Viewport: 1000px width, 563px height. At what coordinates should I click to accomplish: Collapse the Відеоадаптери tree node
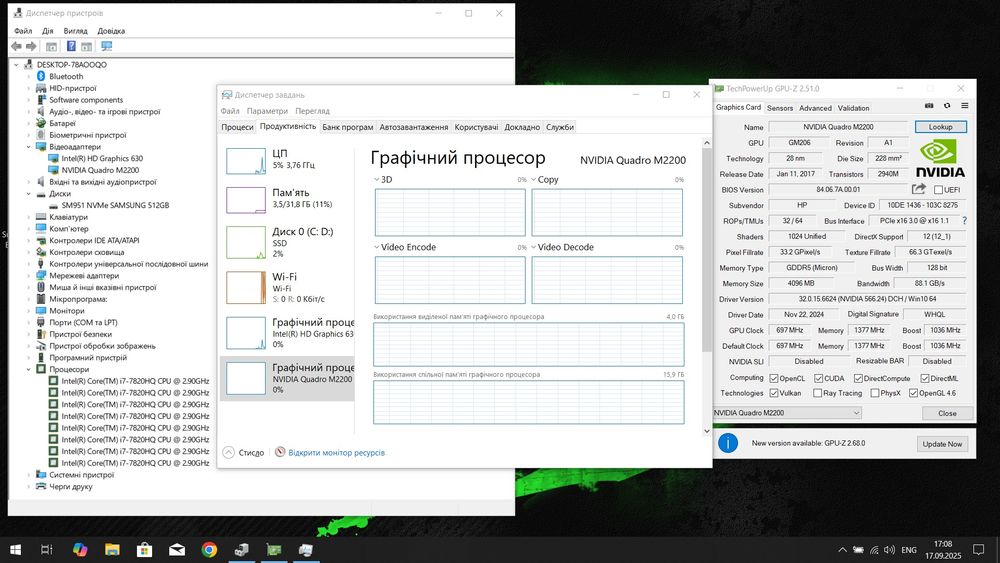(28, 147)
